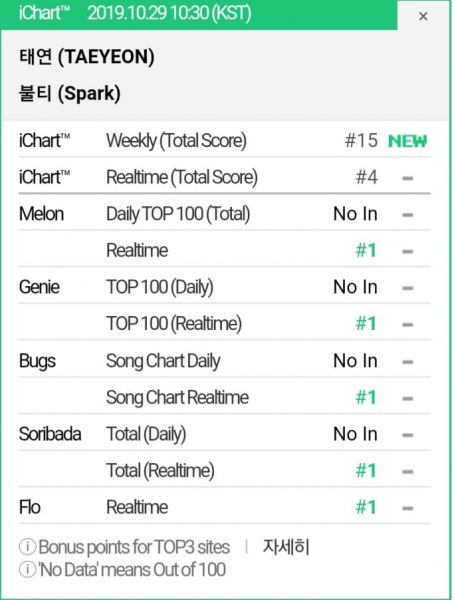The height and width of the screenshot is (600, 454).
Task: Click the 태연 (TAEYEON) artist name
Action: pyautogui.click(x=87, y=57)
